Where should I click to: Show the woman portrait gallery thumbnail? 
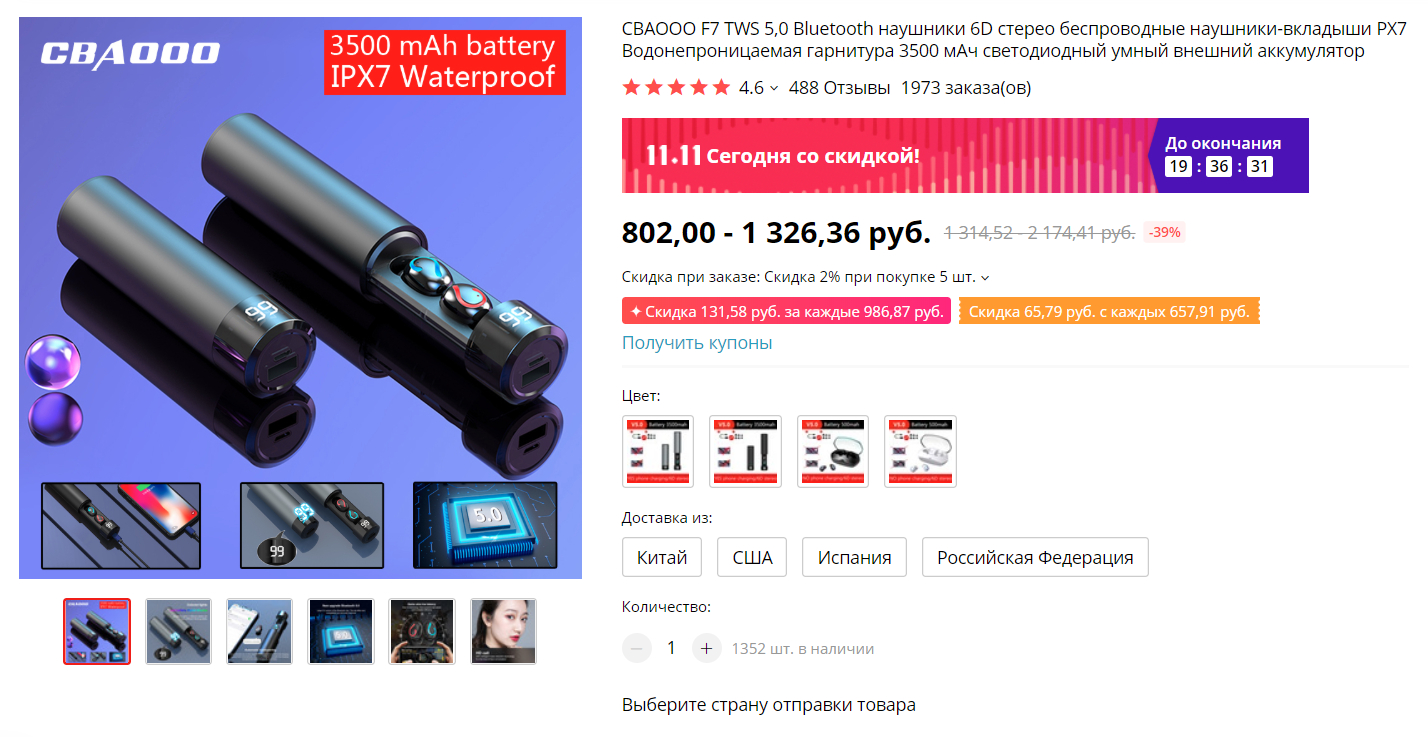503,631
